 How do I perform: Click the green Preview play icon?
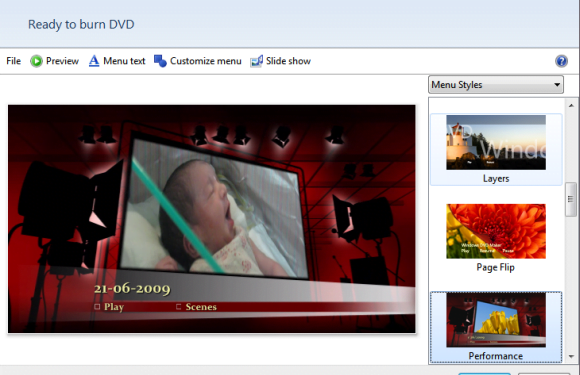coord(36,61)
